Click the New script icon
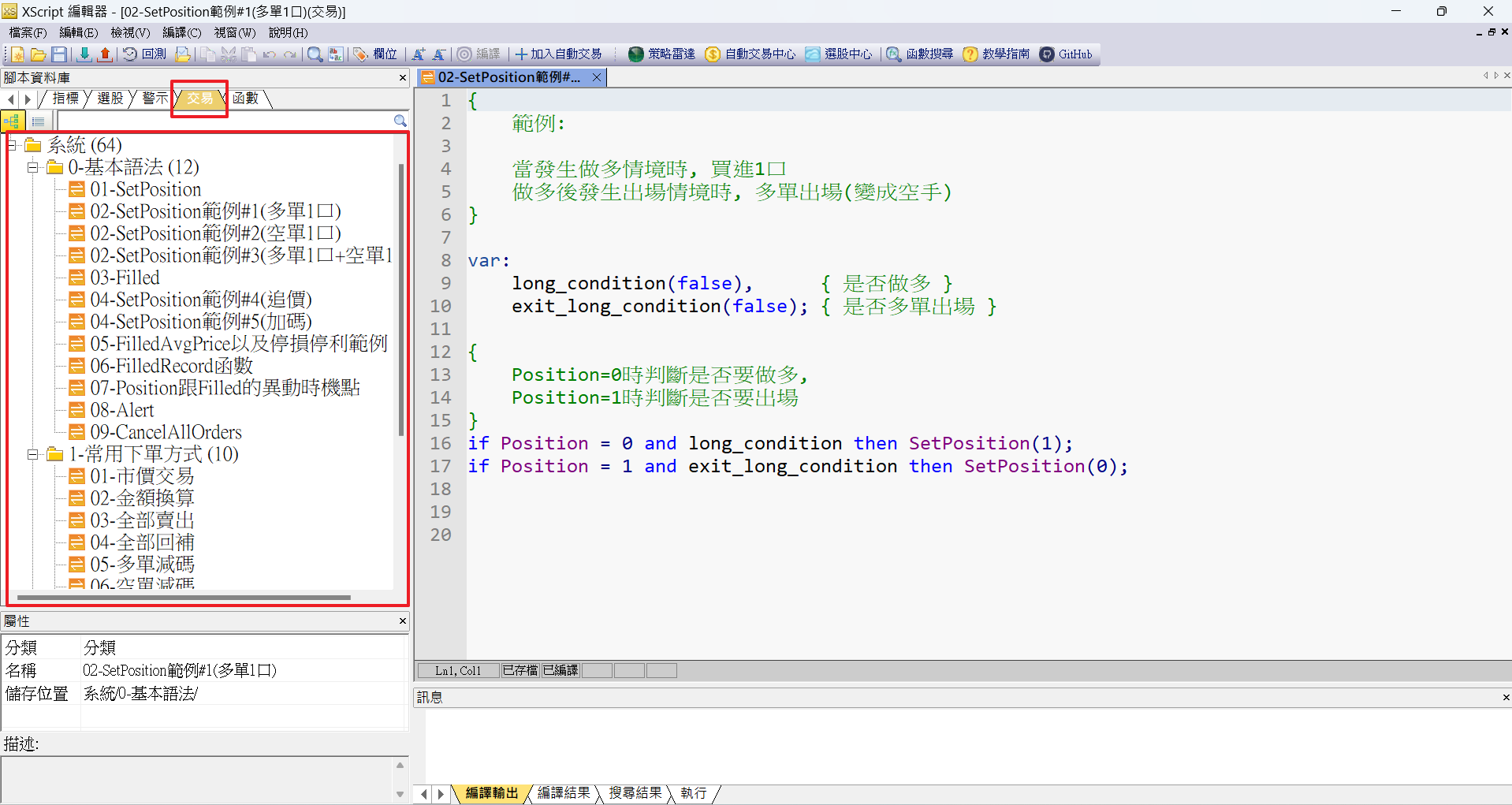Screen dimensions: 1512x805 pos(17,54)
